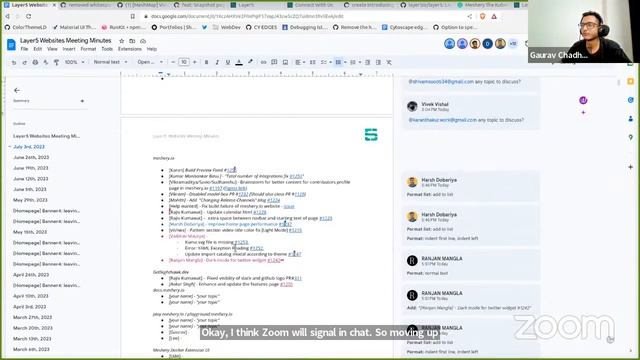Click the Google Maps side panel icon
The height and width of the screenshot is (360, 640).
[x=631, y=137]
